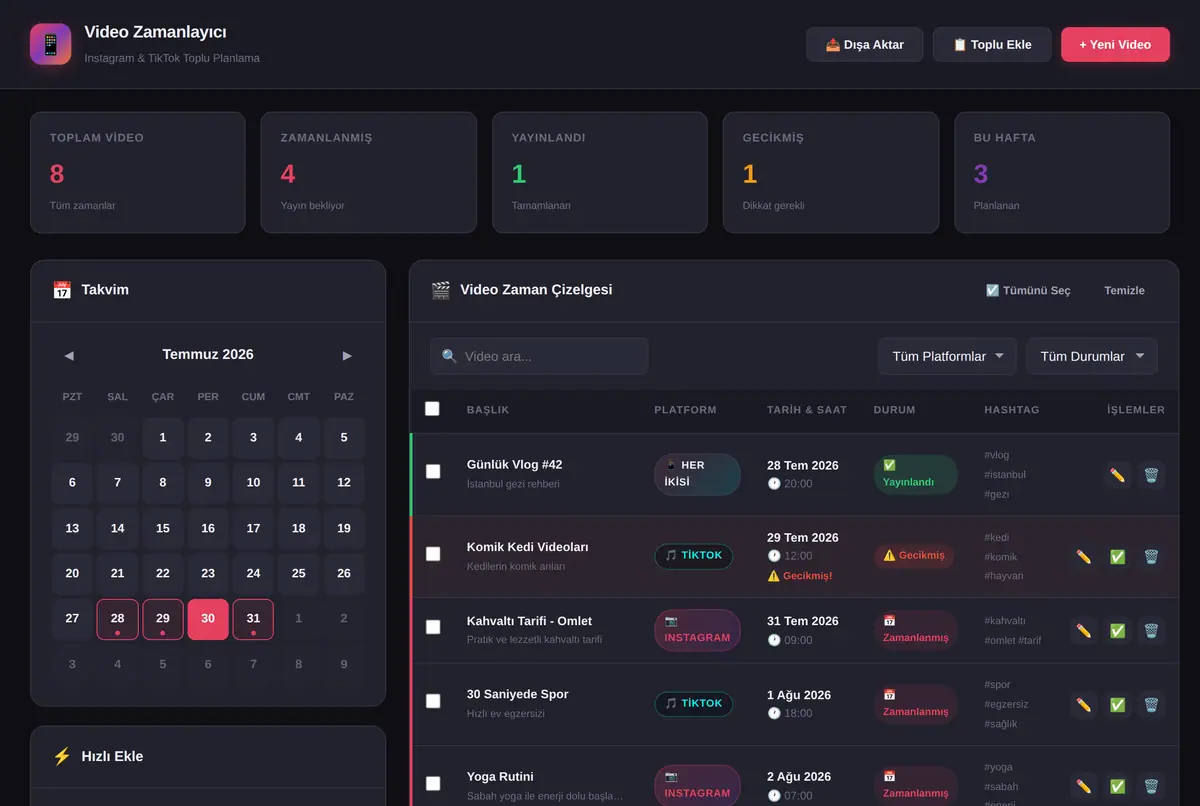
Task: Click the Tümünü Seç button
Action: point(1028,290)
